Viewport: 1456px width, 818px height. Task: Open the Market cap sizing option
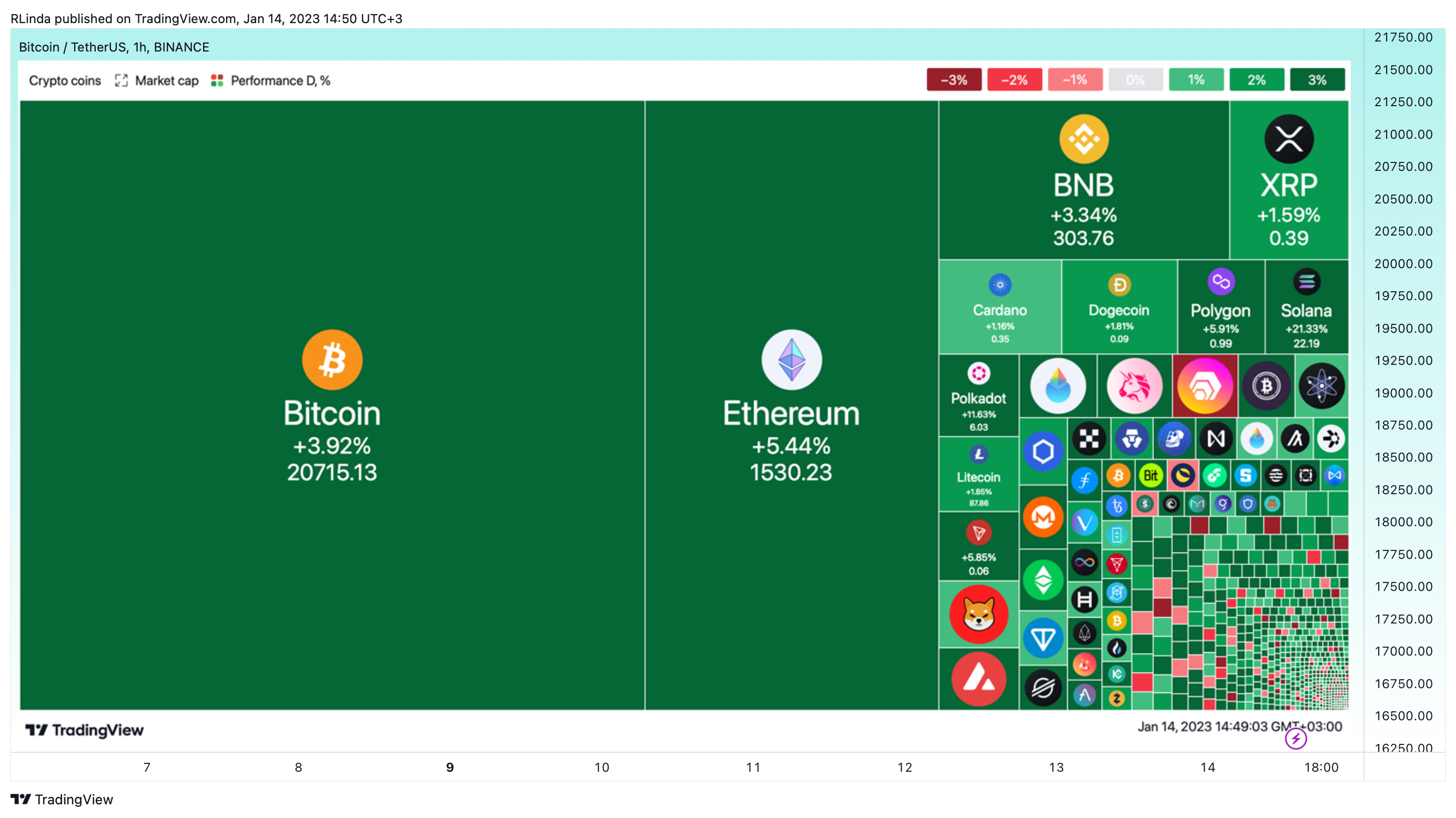point(157,81)
